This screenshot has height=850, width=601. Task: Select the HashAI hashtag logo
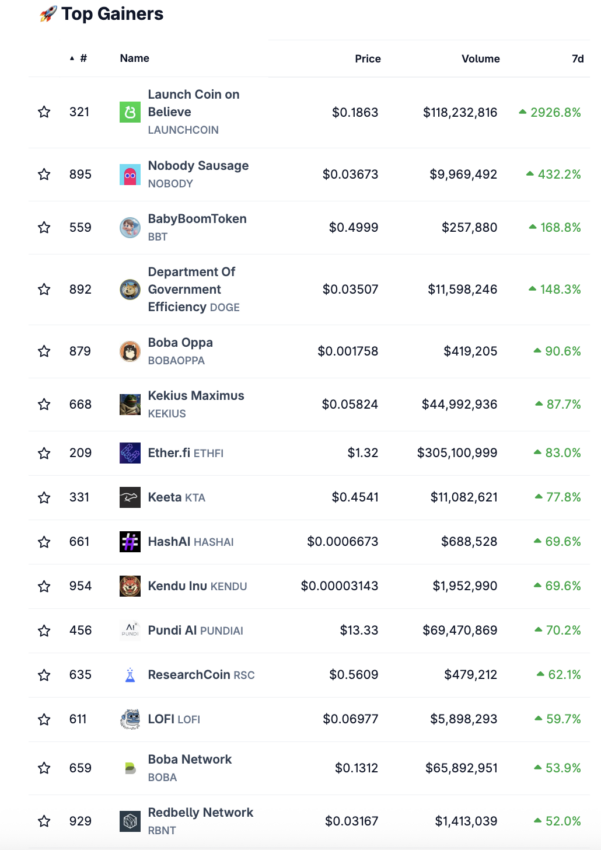(130, 542)
